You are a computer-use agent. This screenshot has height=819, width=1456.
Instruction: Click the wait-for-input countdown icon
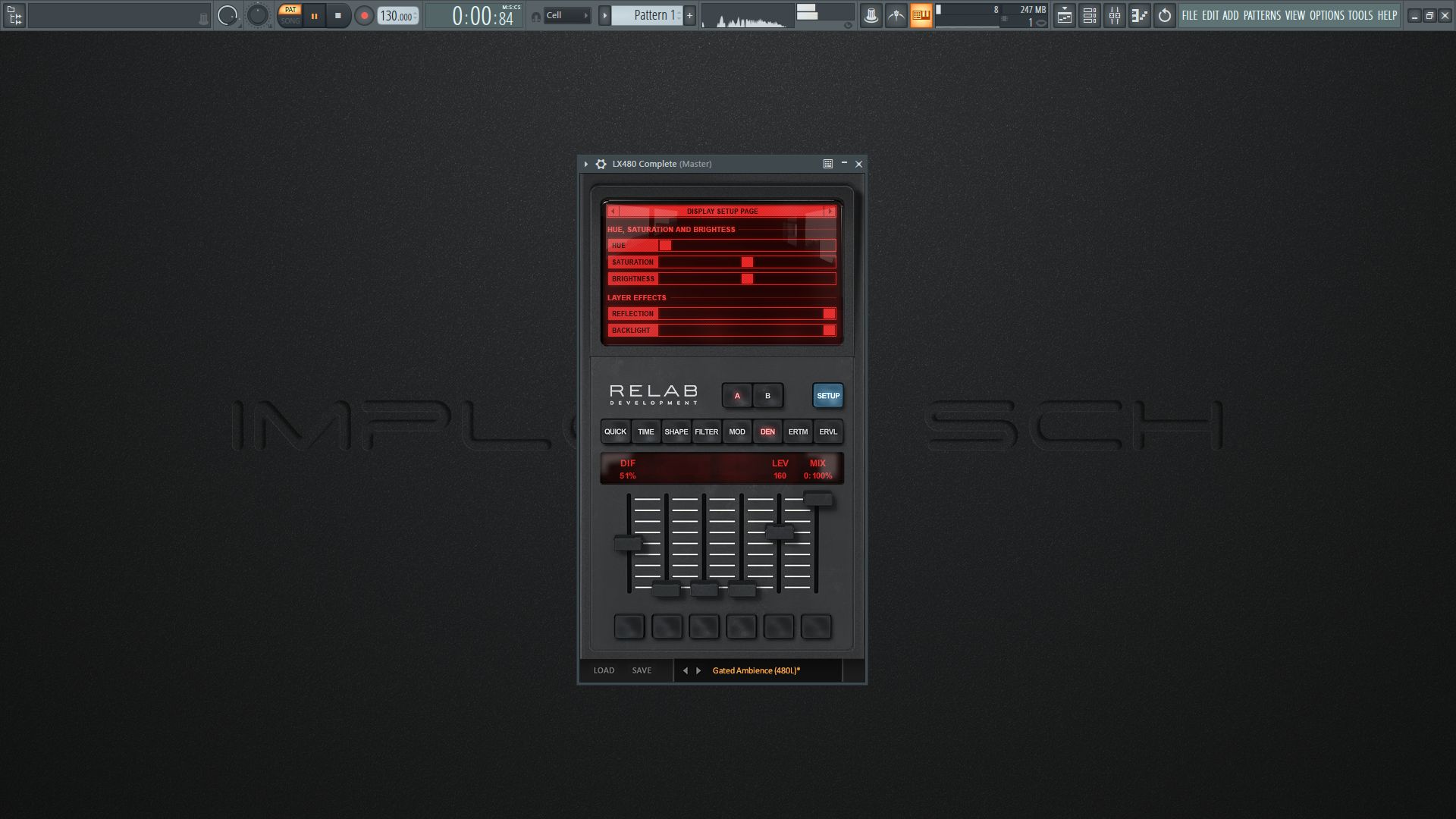pos(896,15)
